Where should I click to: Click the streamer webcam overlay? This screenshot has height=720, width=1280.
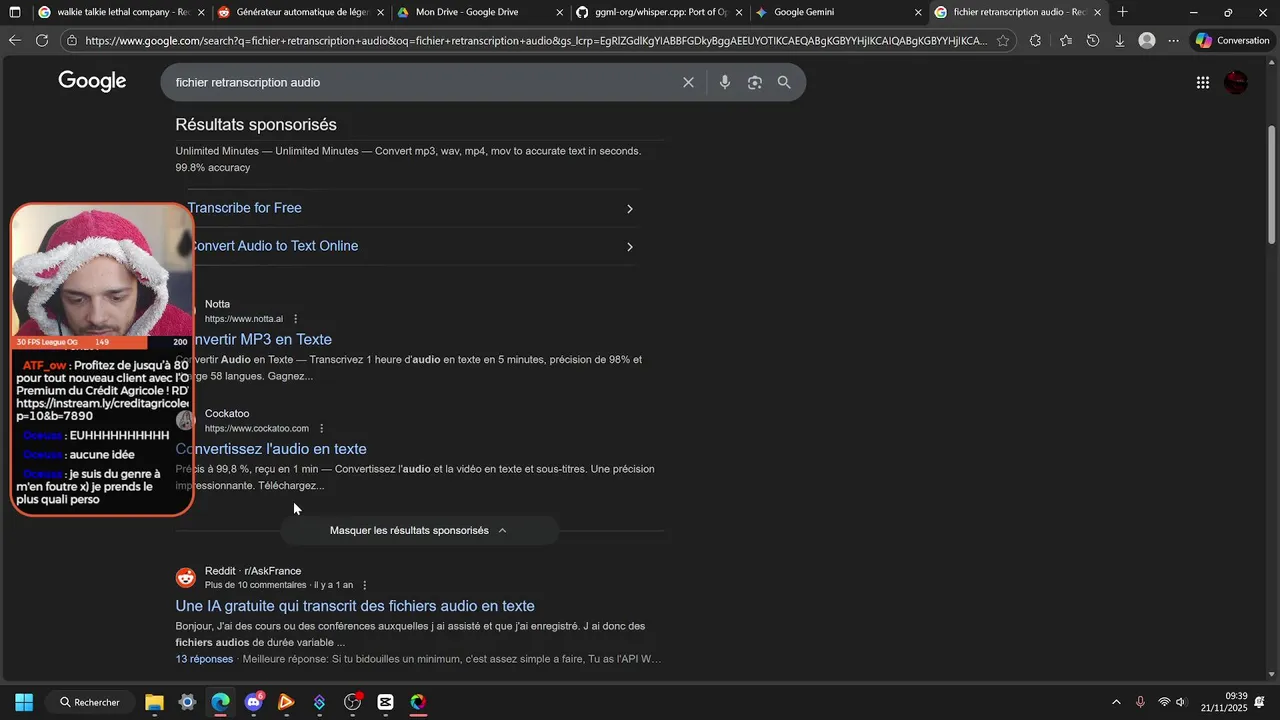pyautogui.click(x=101, y=270)
